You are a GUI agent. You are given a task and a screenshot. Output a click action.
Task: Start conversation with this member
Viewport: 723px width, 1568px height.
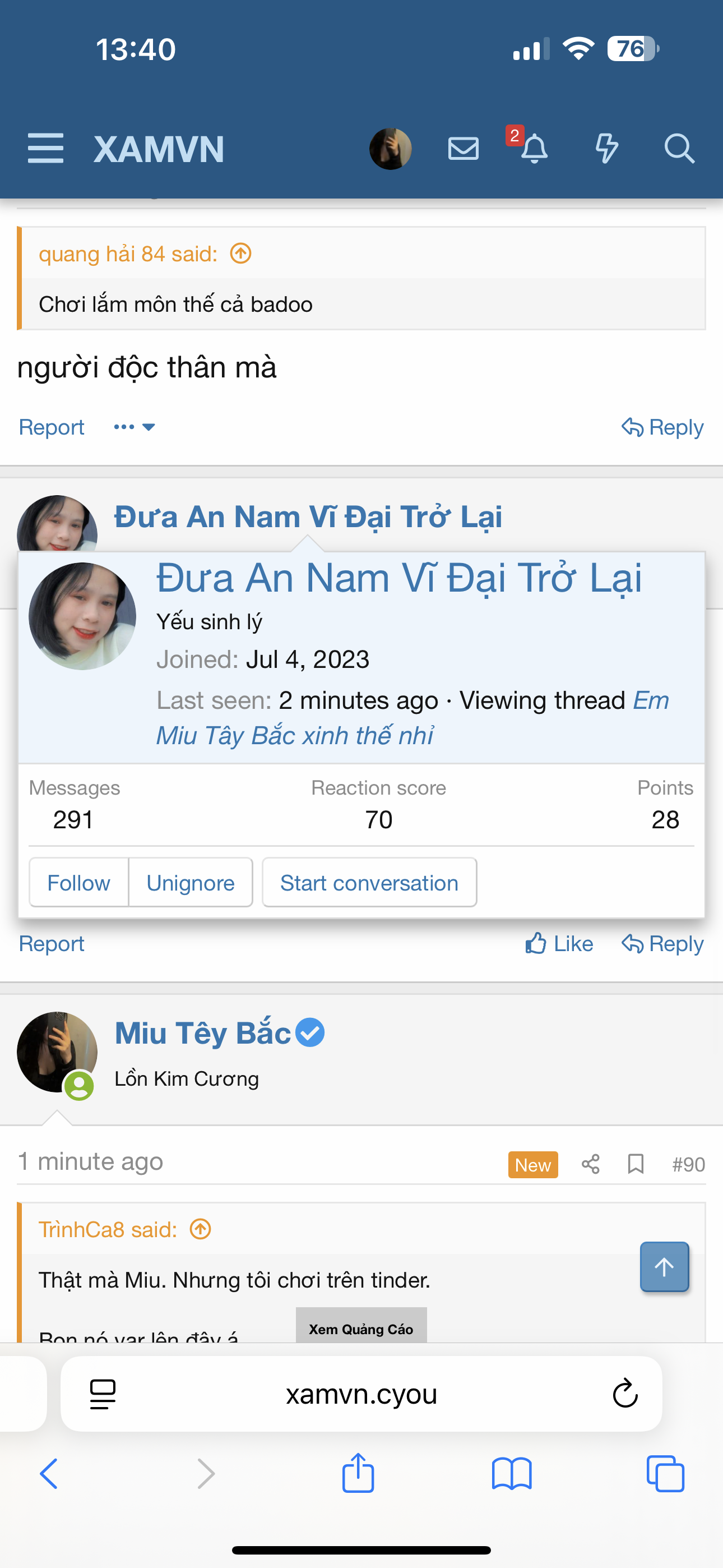click(369, 883)
